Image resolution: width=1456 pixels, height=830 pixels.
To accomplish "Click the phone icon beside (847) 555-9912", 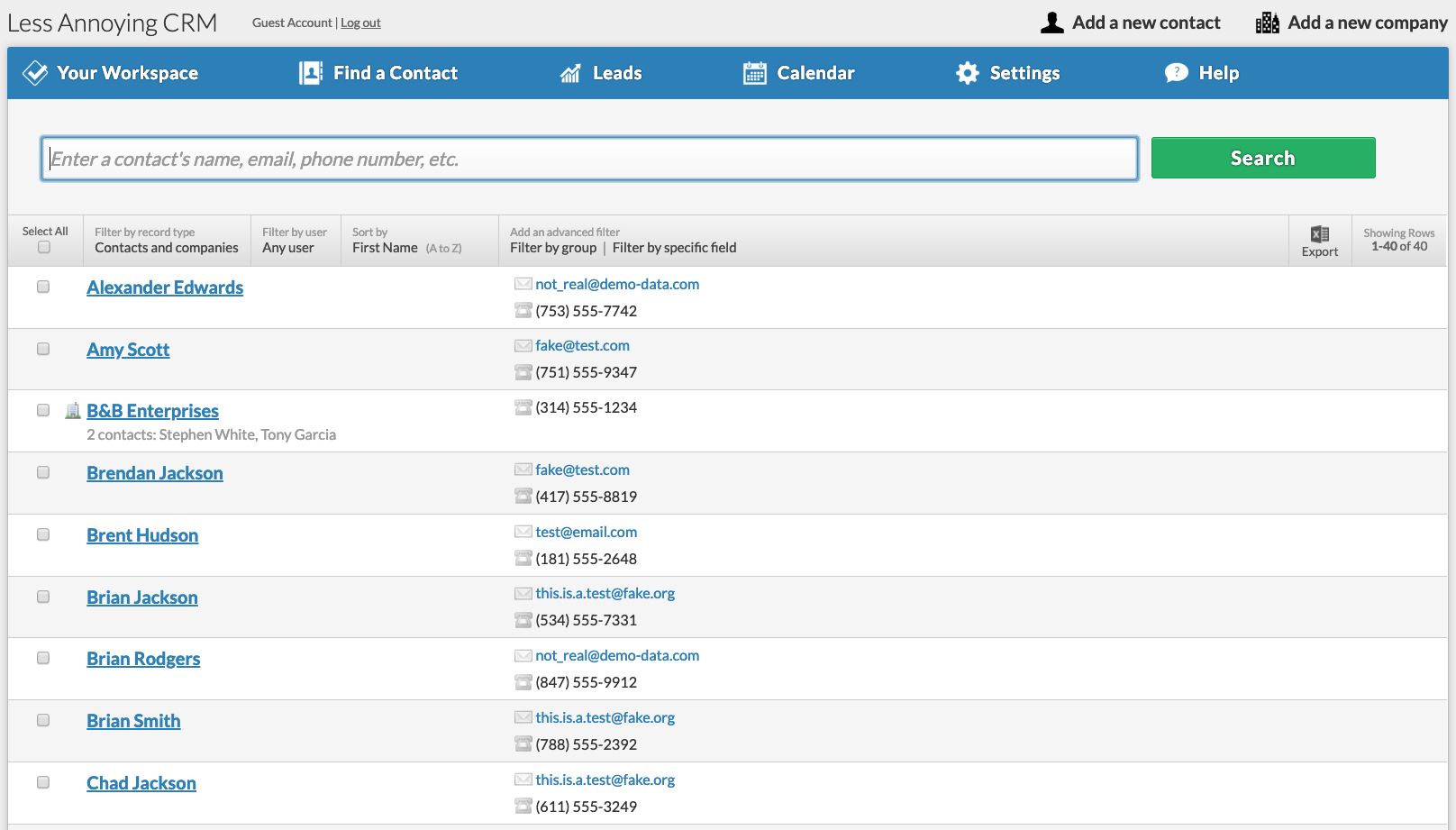I will [x=523, y=682].
